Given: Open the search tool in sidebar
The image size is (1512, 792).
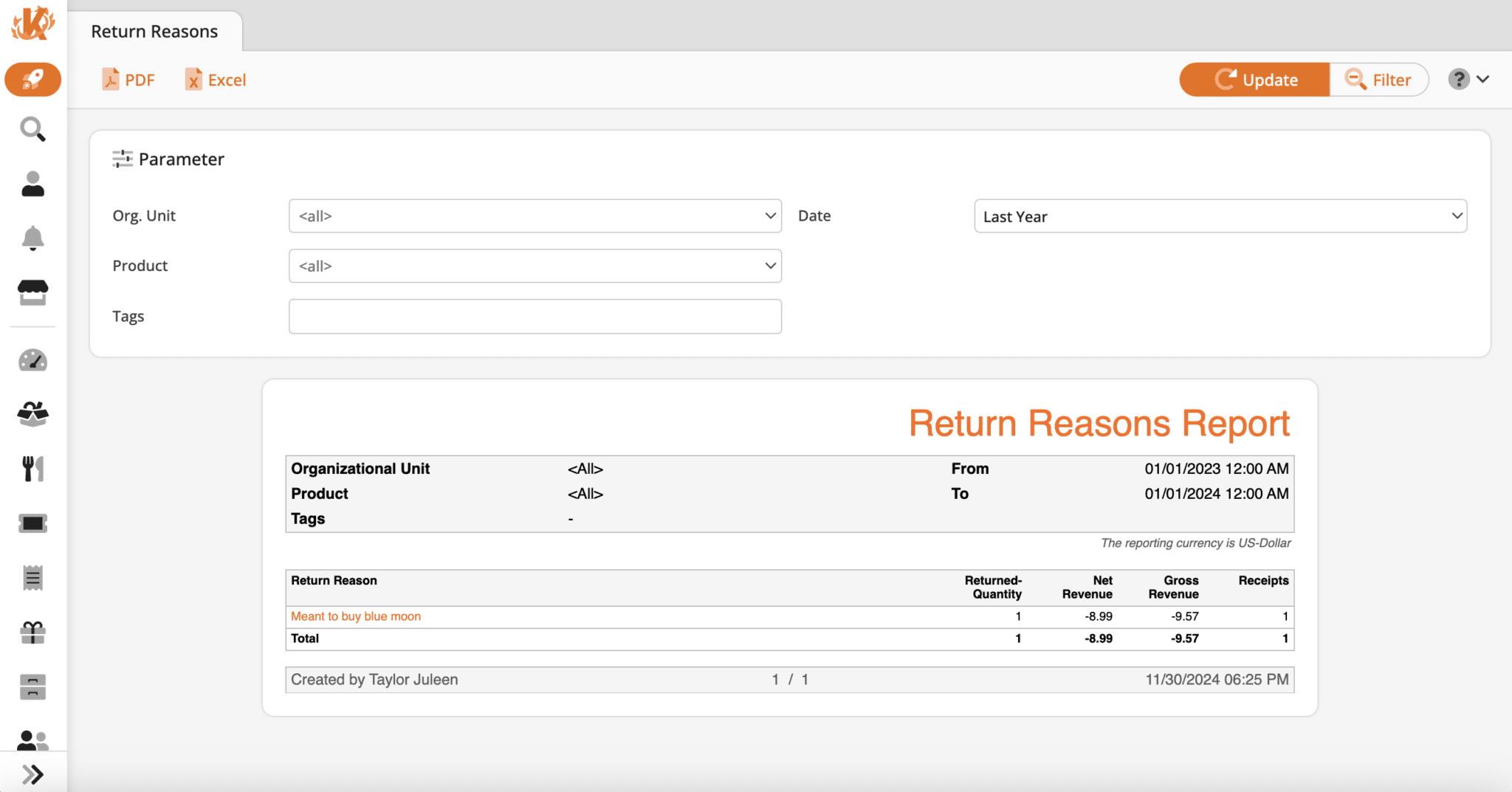Looking at the screenshot, I should (x=32, y=130).
